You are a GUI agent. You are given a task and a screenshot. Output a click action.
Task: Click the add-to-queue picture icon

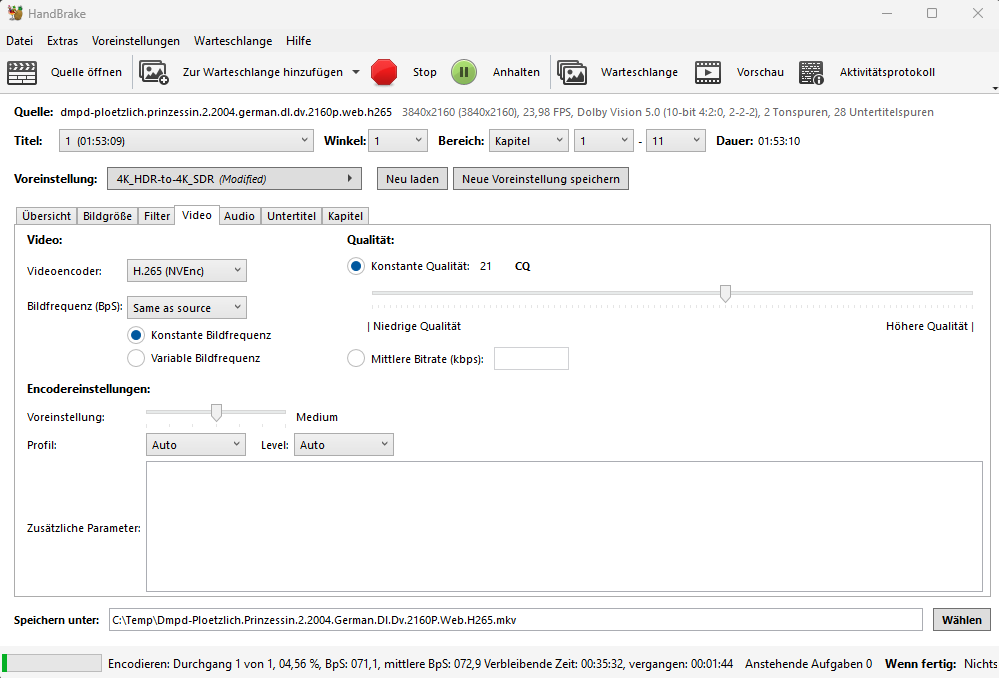(154, 72)
